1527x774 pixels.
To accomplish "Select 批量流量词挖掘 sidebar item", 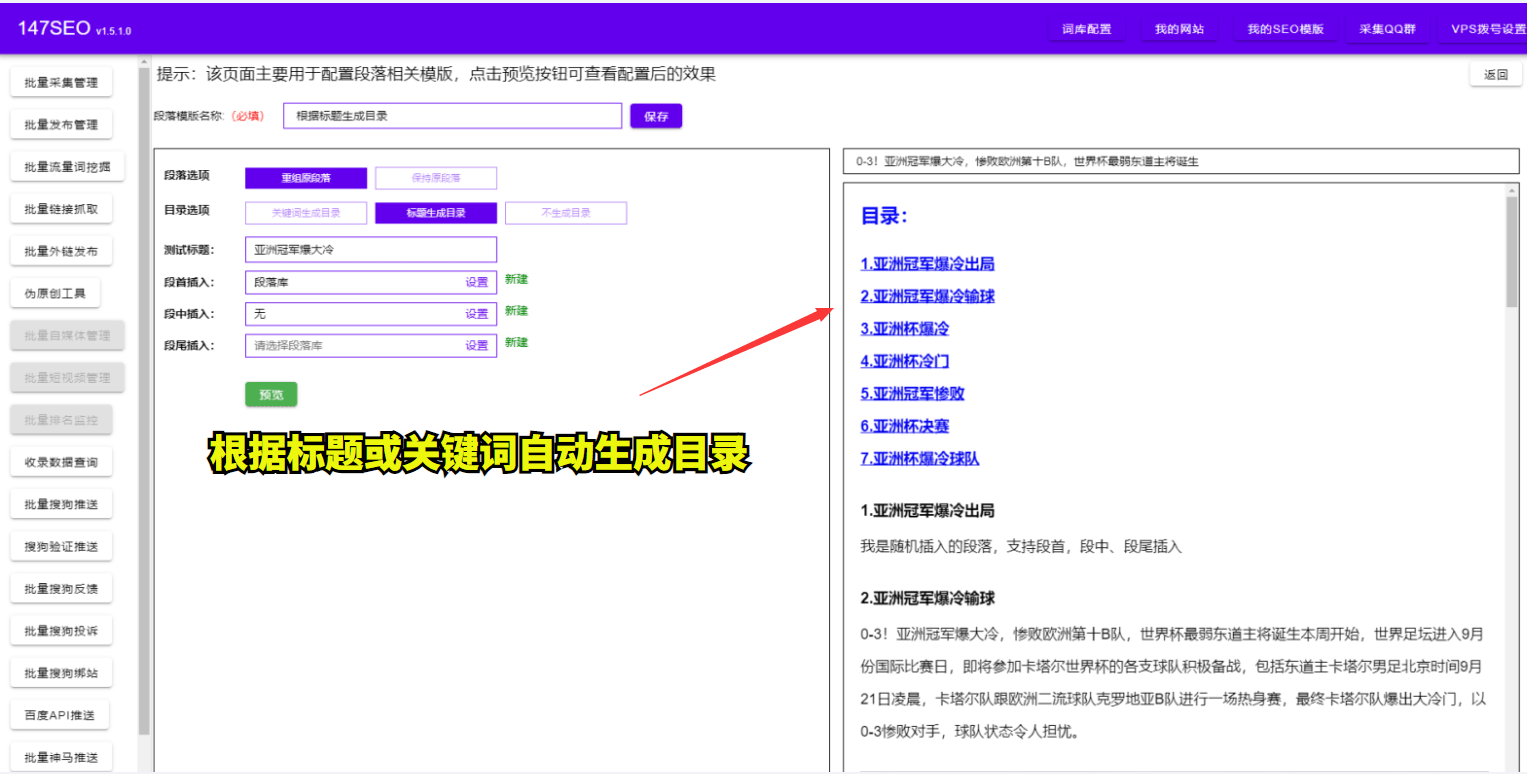I will click(x=67, y=167).
